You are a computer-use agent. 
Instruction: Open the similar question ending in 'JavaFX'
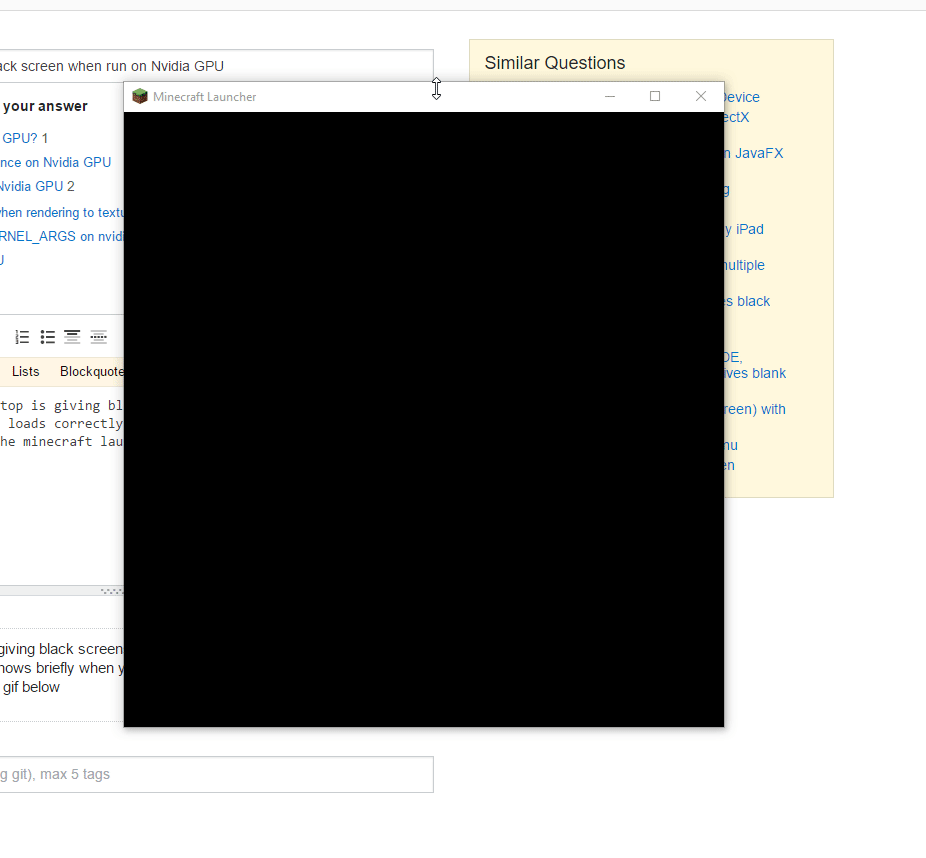click(x=754, y=154)
